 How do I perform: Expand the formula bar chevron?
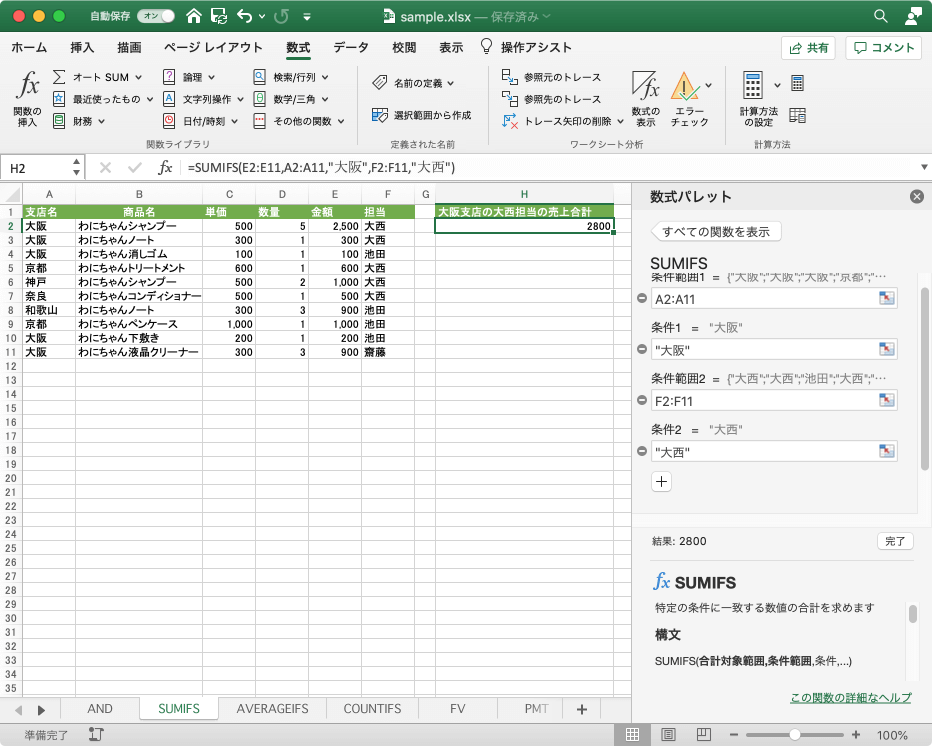point(924,167)
